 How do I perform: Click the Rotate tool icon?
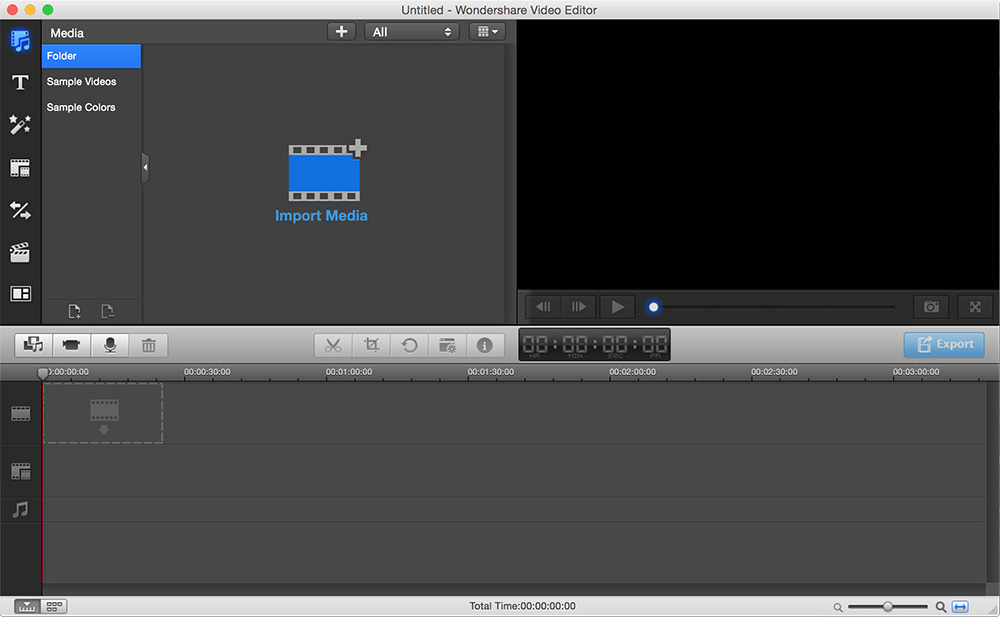click(409, 345)
